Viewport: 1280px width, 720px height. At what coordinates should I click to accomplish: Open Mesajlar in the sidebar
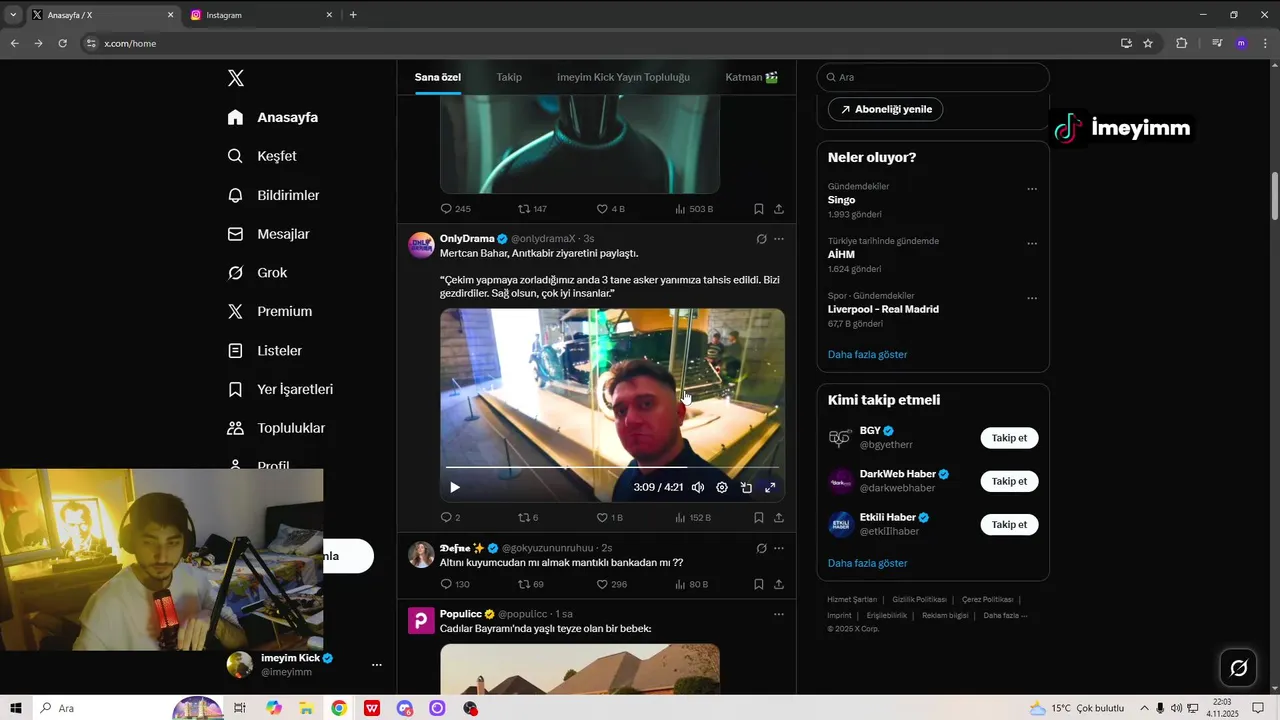268,234
